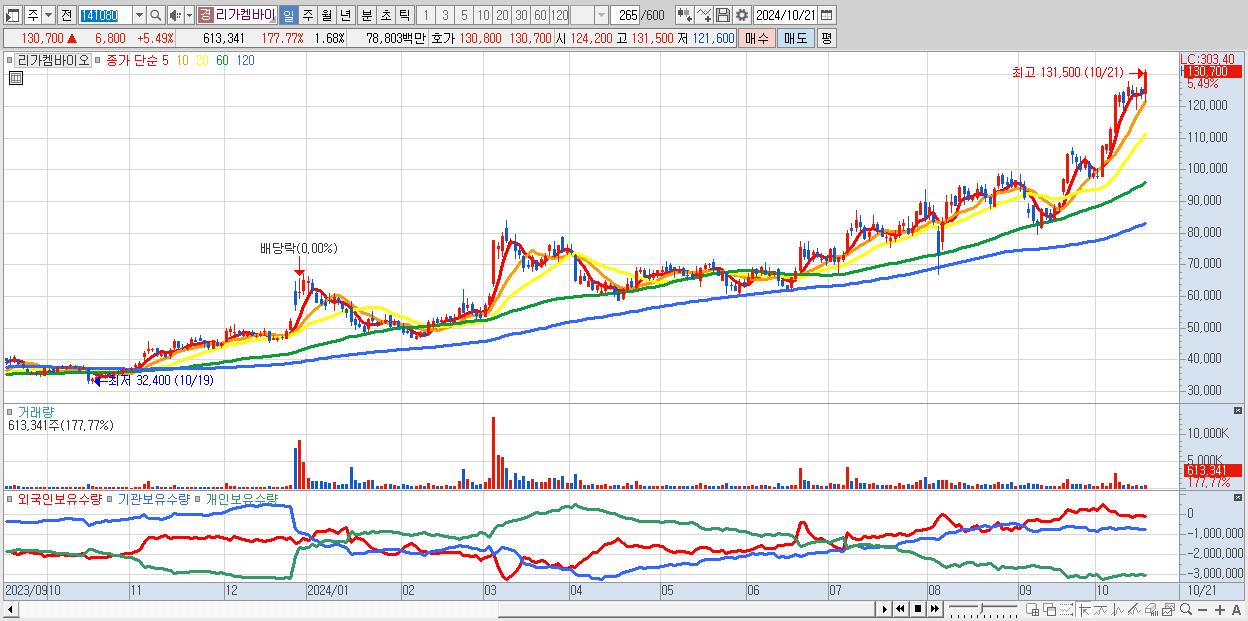Click the chart screenshot icon in bottom toolbar
1248x621 pixels.
pos(1168,610)
